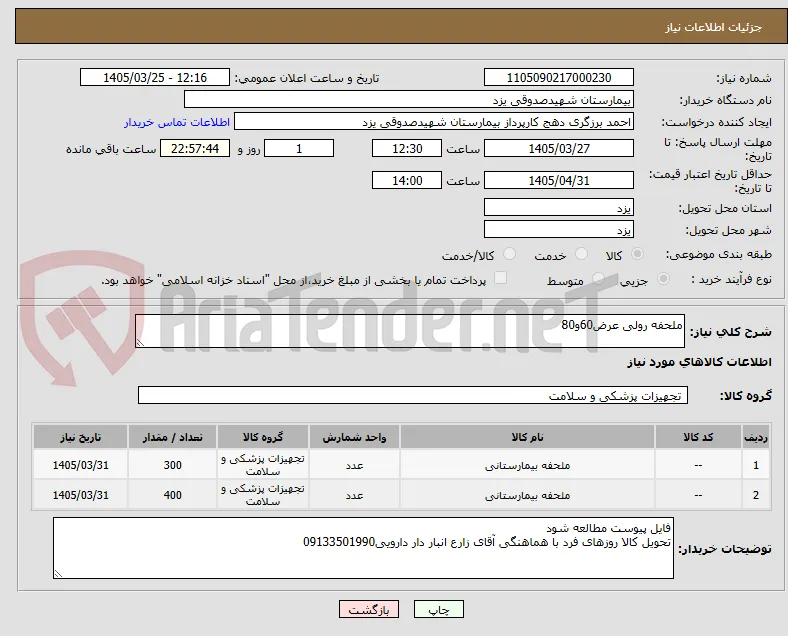The image size is (788, 636).
Task: Click the response deadline date 1405/03/27
Action: (559, 149)
